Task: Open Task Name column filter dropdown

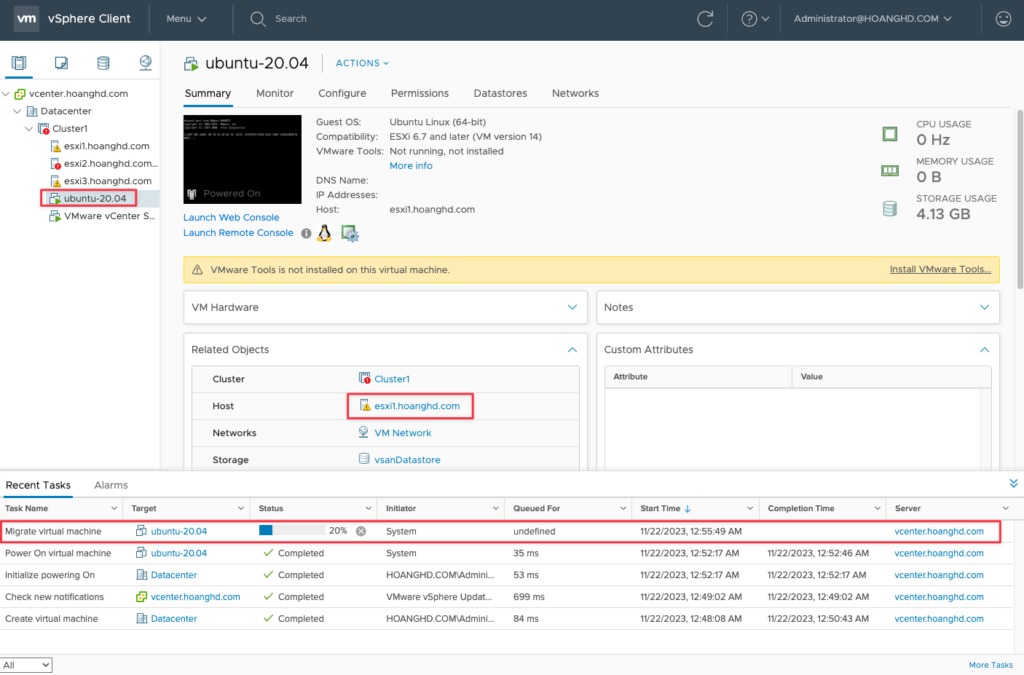Action: point(114,509)
